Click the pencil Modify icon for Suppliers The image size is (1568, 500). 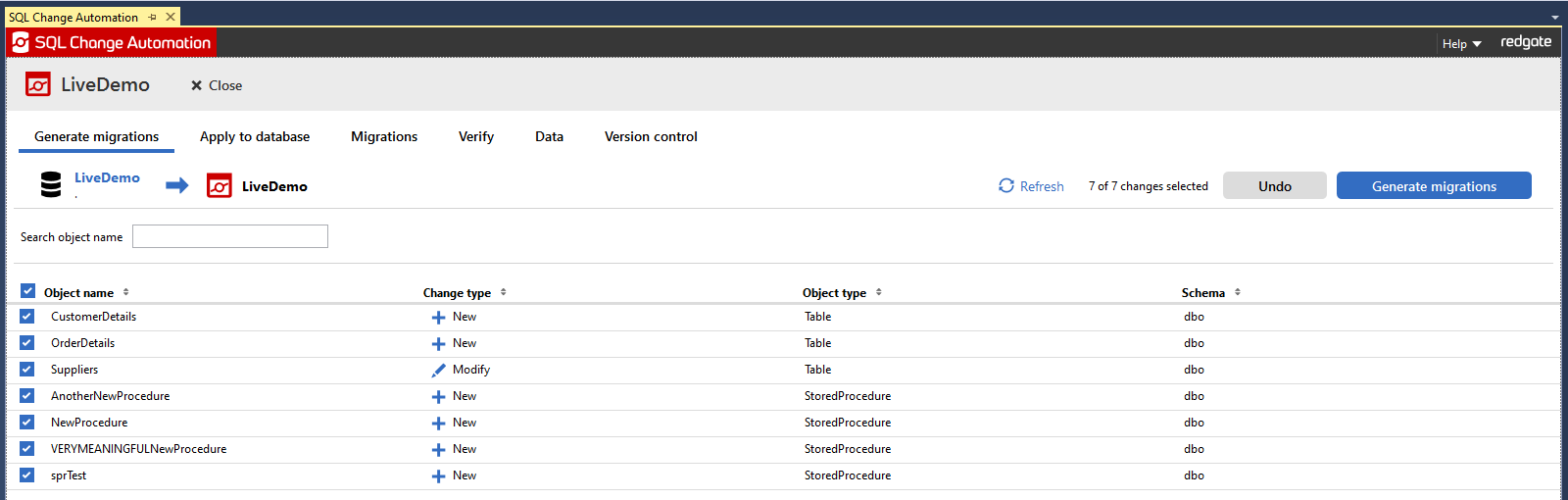[x=438, y=371]
